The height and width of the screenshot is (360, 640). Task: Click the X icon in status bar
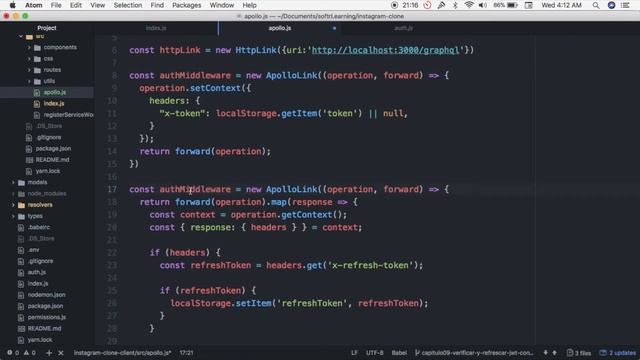coord(60,353)
